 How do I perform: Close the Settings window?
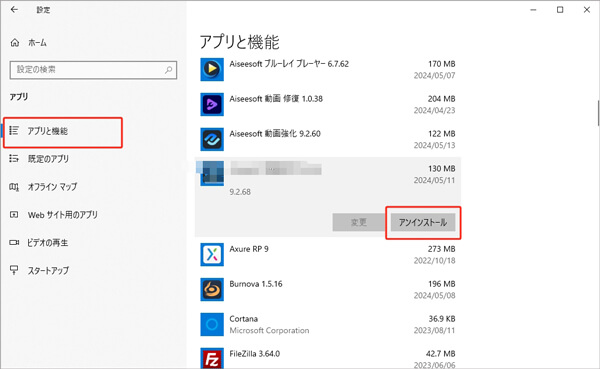(x=587, y=10)
